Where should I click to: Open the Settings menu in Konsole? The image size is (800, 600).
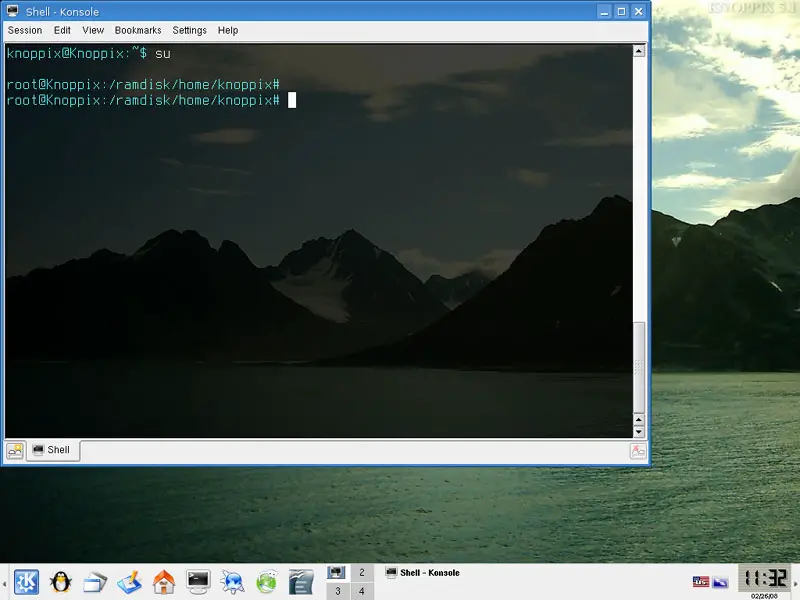[x=189, y=30]
